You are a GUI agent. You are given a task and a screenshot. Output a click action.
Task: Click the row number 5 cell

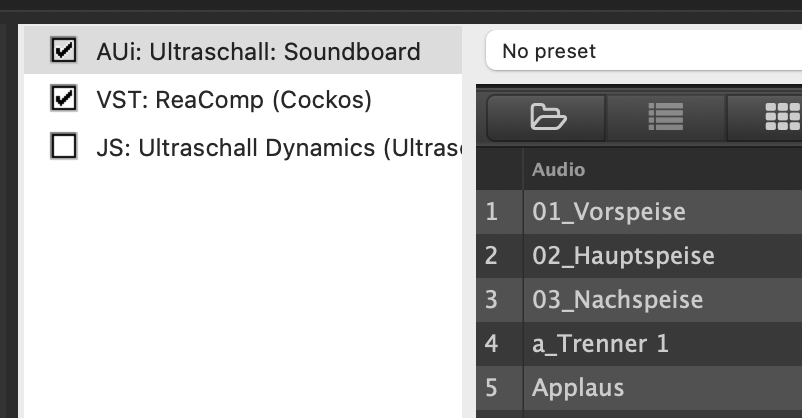point(491,388)
